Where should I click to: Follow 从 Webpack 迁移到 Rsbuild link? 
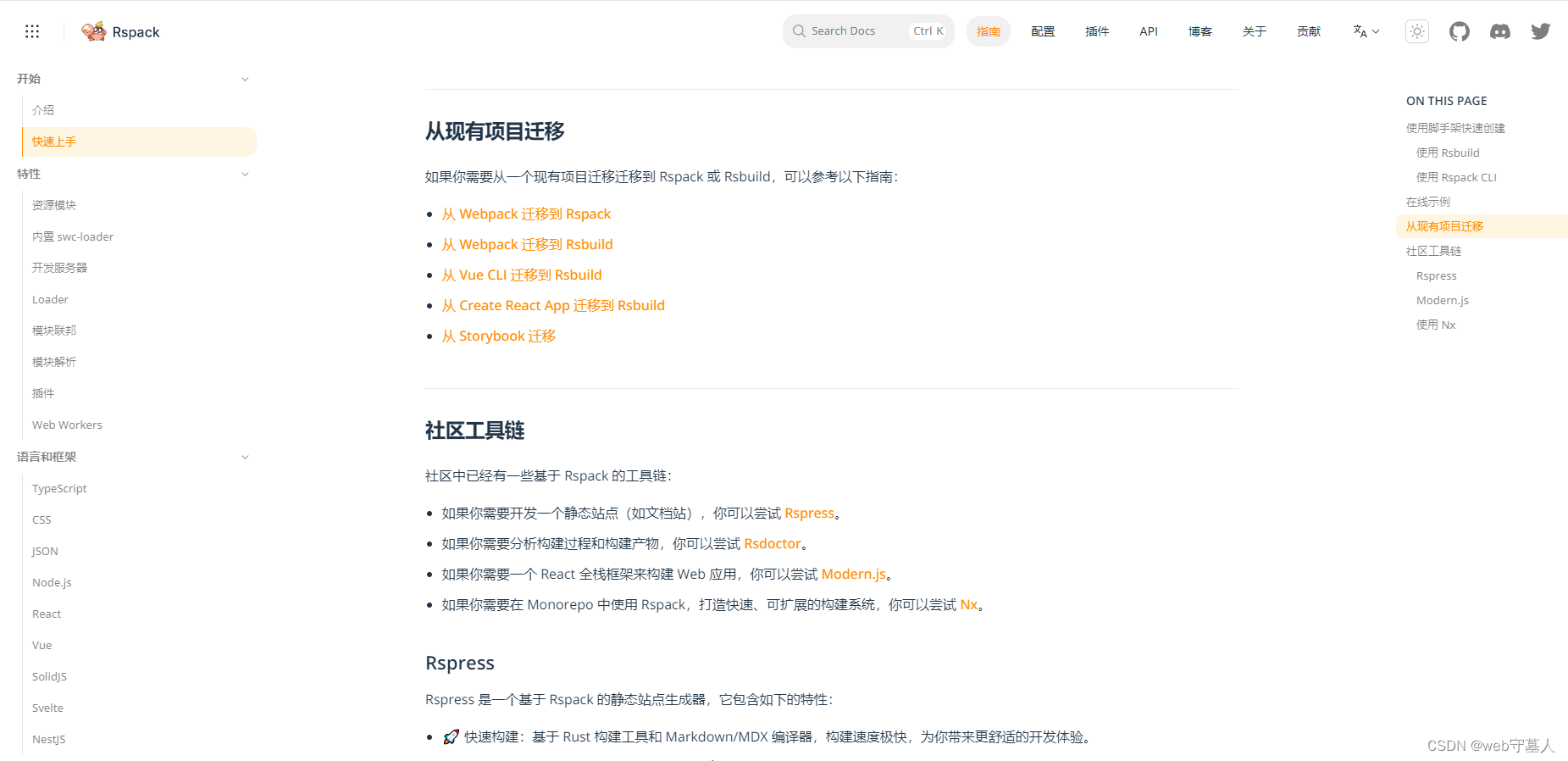point(527,244)
